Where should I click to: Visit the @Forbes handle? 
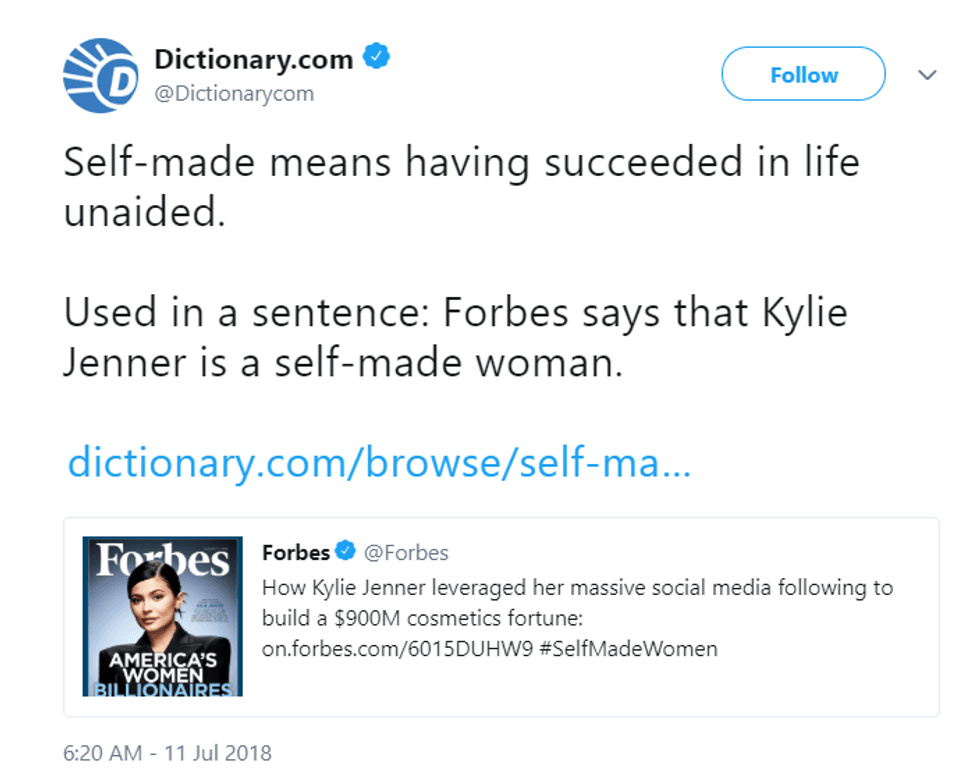tap(404, 552)
